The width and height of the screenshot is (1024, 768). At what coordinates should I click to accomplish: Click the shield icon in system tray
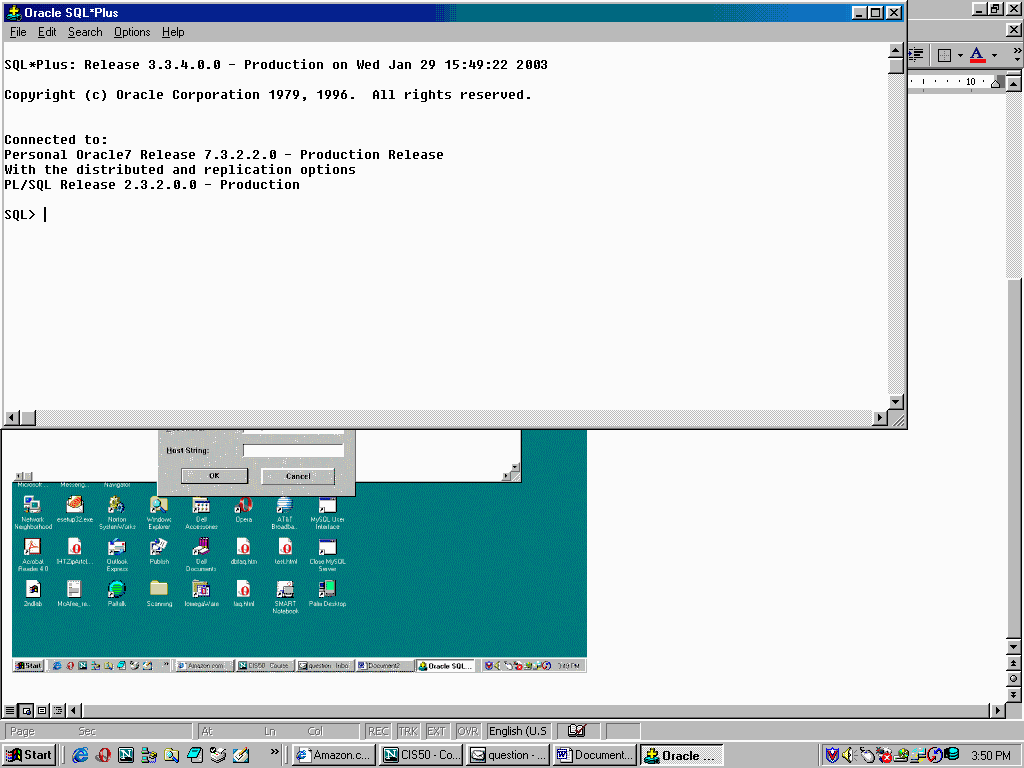pyautogui.click(x=832, y=756)
